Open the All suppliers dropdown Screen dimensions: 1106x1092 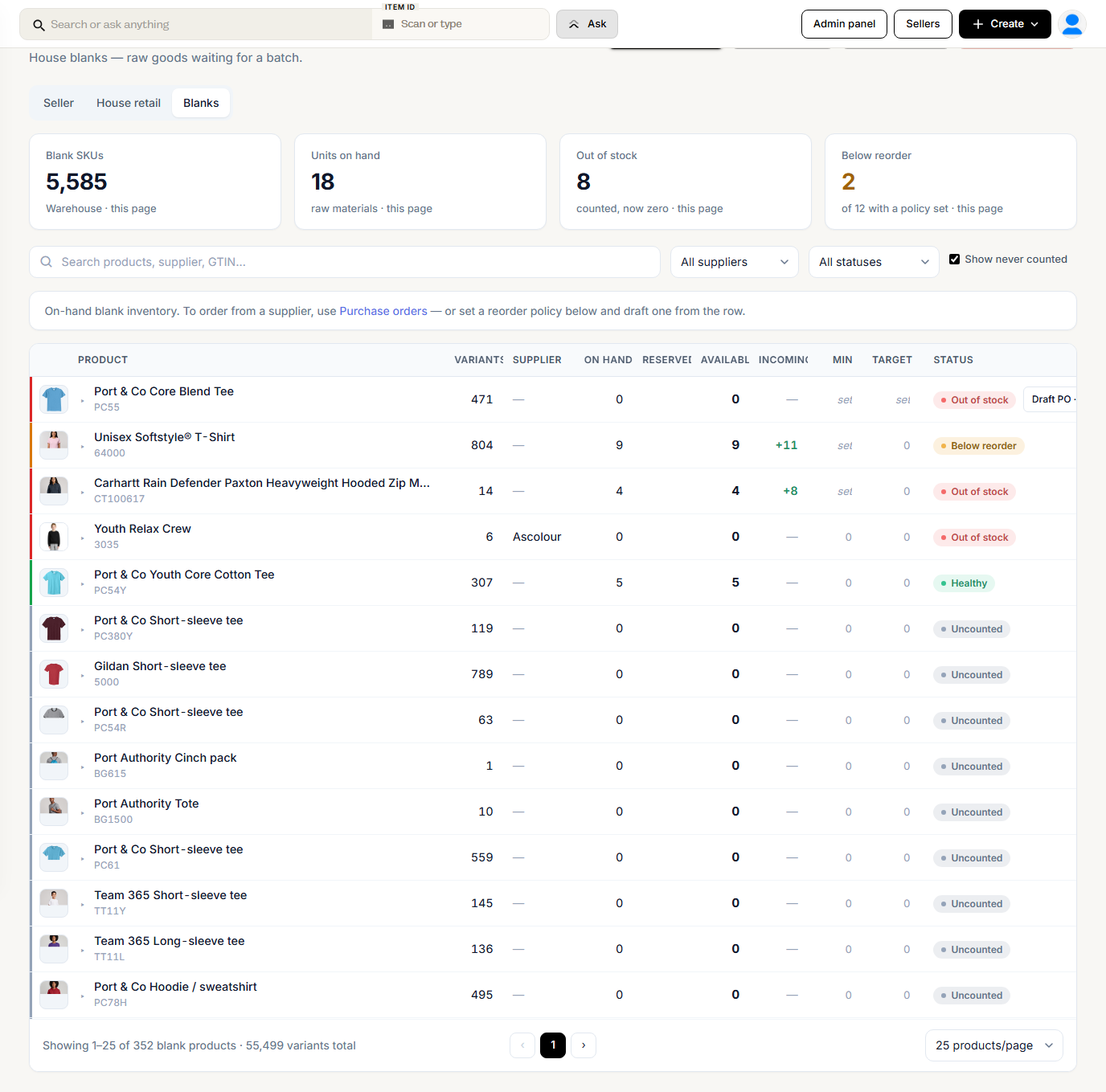[x=735, y=262]
